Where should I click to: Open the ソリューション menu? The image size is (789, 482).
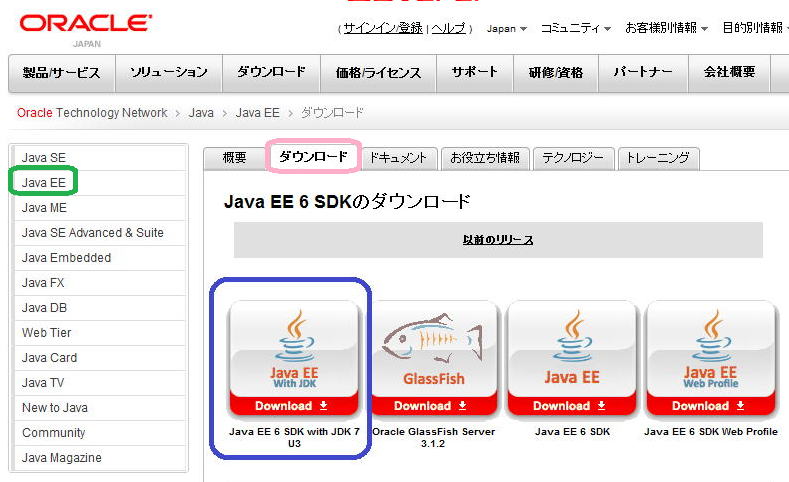click(x=169, y=73)
